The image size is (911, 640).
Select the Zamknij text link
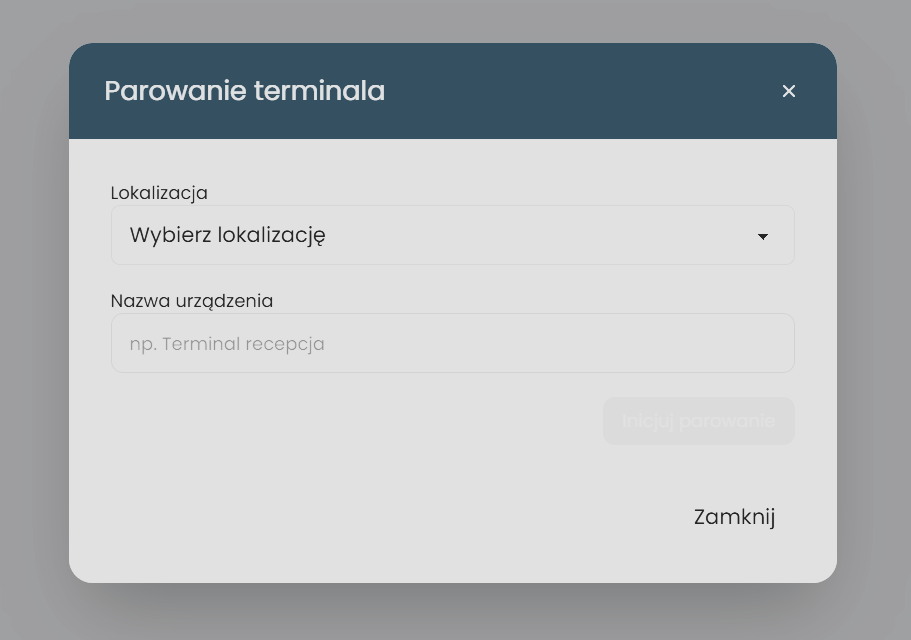click(x=734, y=517)
